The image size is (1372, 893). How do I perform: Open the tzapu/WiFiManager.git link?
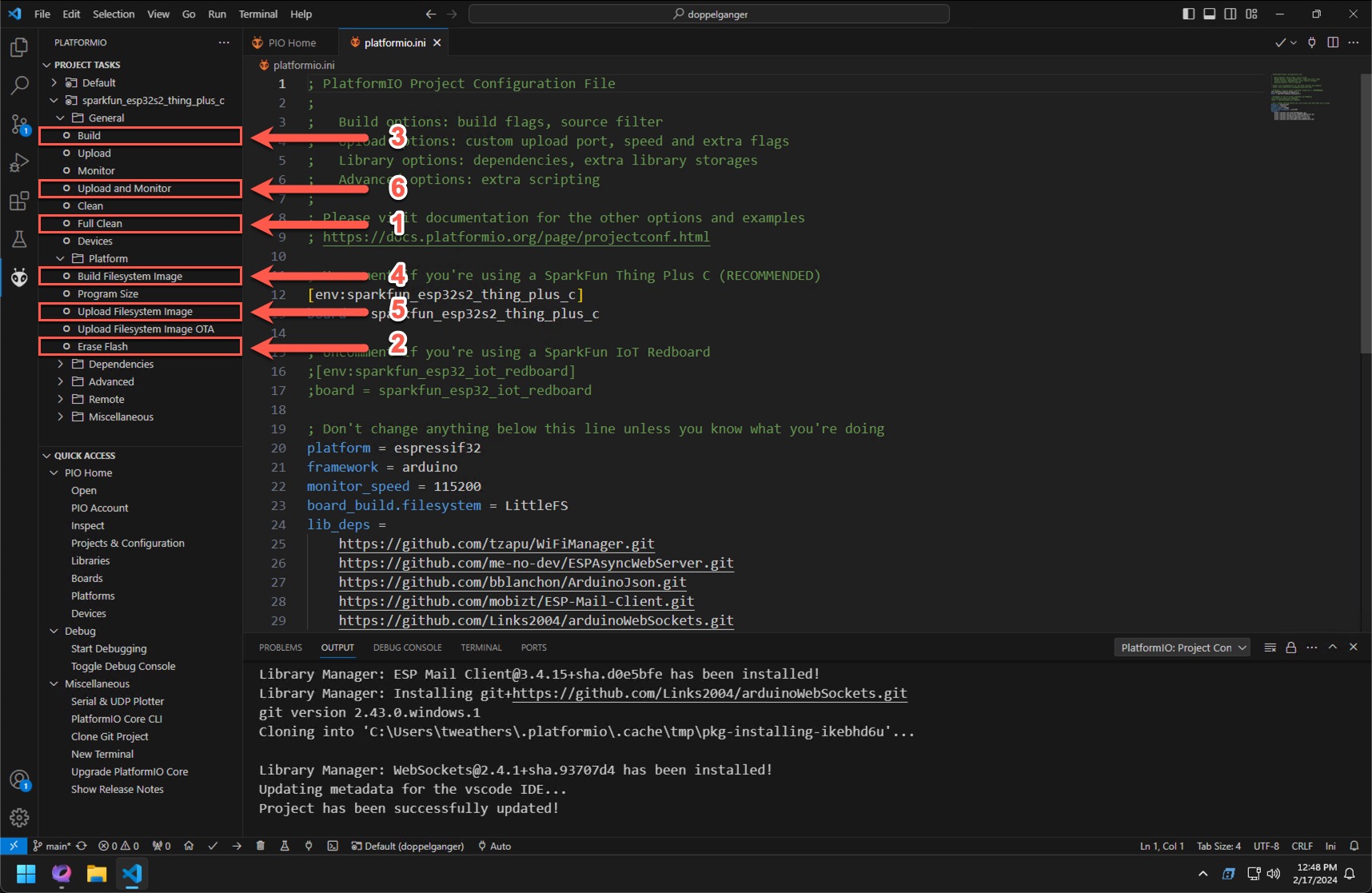(497, 544)
